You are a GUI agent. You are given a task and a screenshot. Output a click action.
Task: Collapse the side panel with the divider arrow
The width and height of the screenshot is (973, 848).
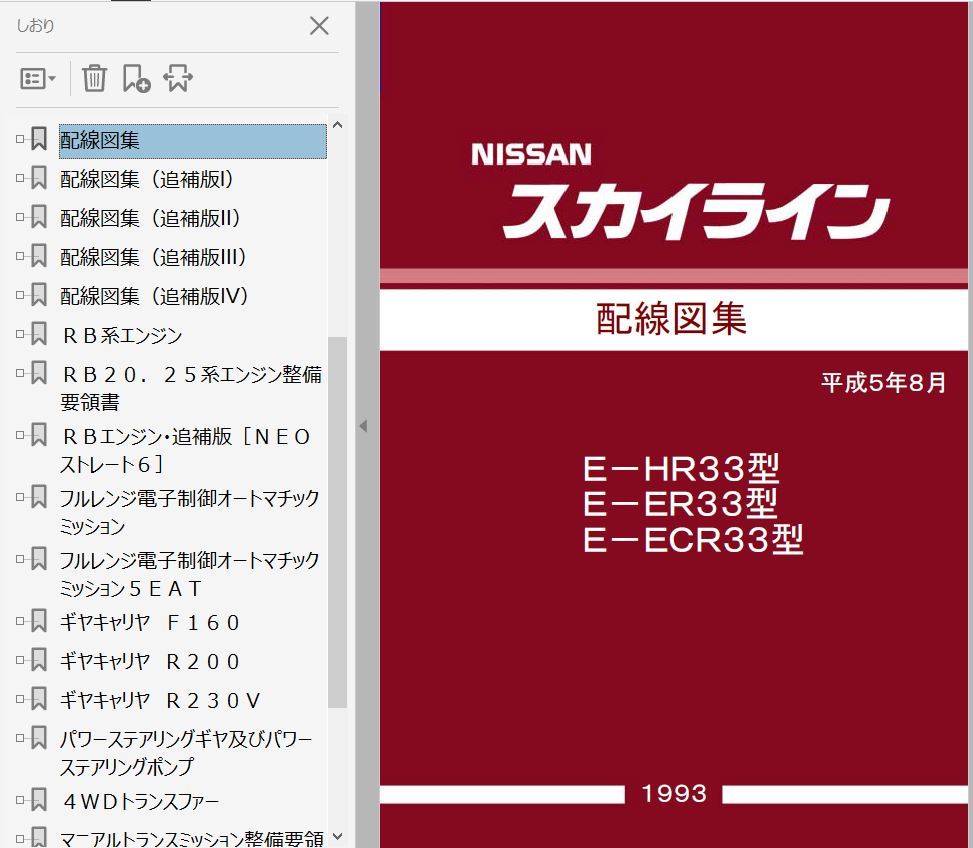(x=363, y=426)
